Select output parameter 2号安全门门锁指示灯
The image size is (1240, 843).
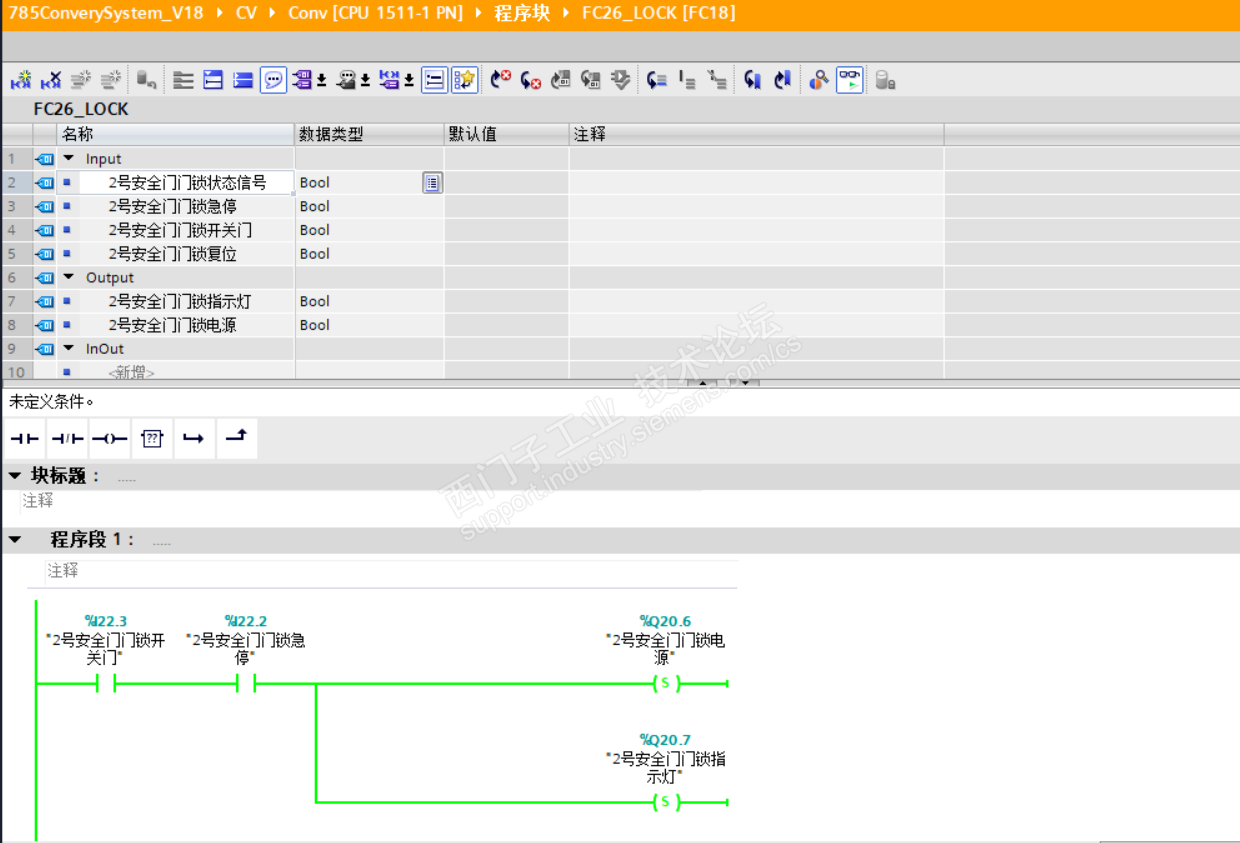coord(180,301)
